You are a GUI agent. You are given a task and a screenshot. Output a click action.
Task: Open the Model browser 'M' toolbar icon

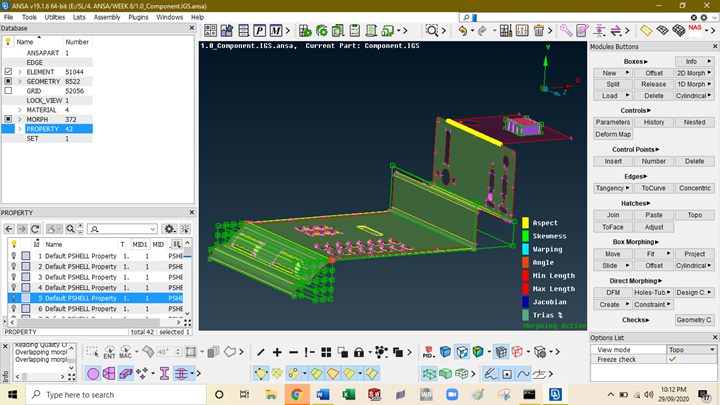tap(276, 31)
